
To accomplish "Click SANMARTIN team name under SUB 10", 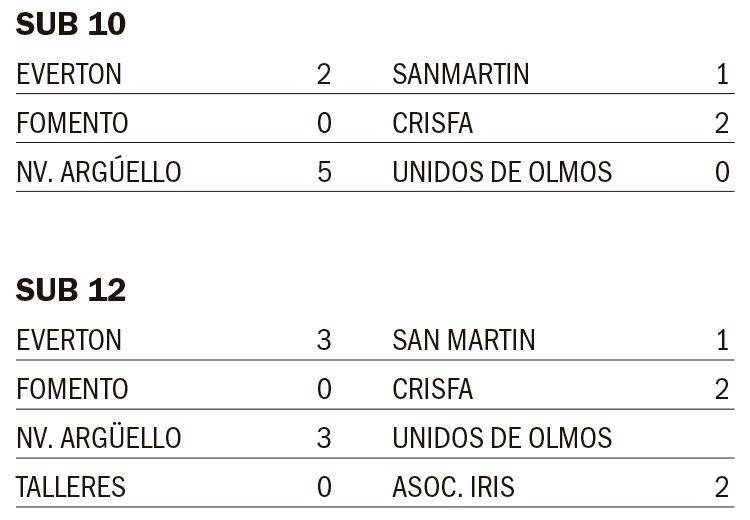I will tap(461, 74).
